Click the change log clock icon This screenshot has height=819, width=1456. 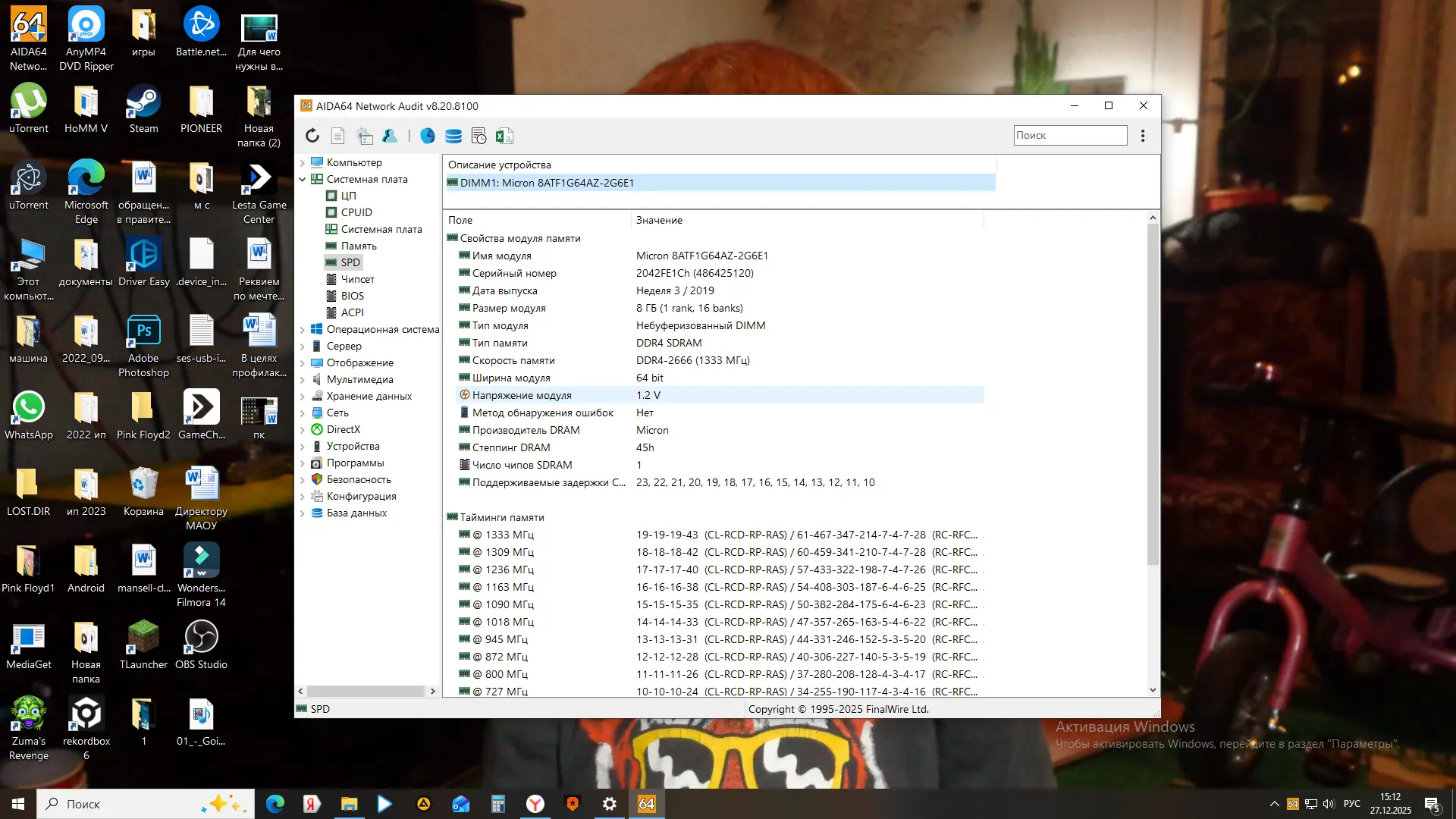click(x=479, y=136)
